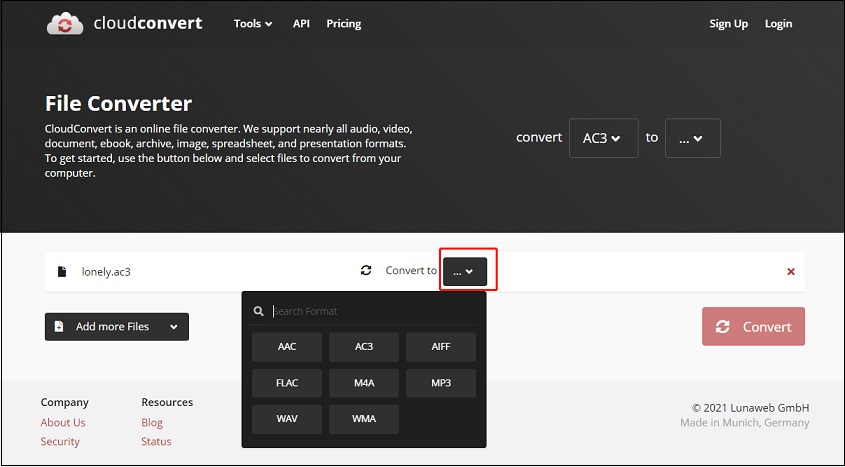The image size is (845, 467).
Task: Select AIFF format
Action: 441,347
